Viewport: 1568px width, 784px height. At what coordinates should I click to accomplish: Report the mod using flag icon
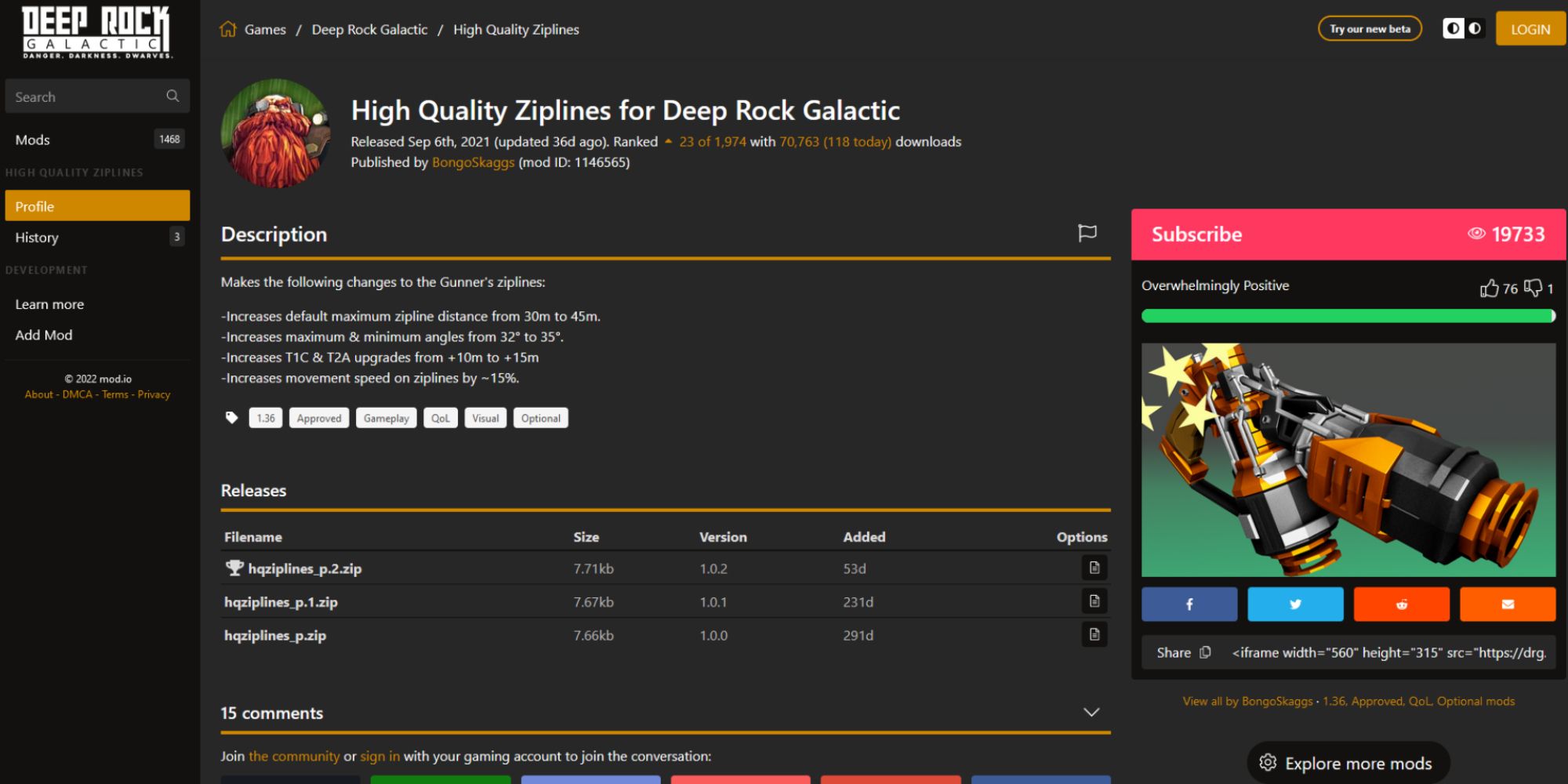(1087, 233)
